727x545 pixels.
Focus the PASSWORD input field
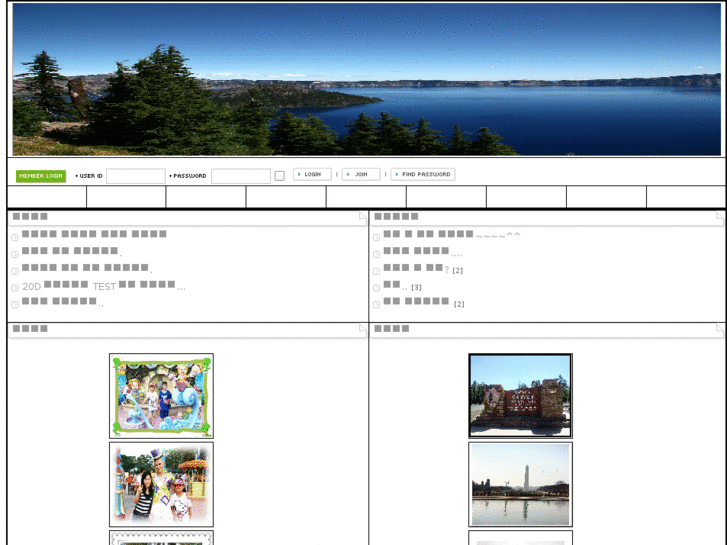(241, 176)
